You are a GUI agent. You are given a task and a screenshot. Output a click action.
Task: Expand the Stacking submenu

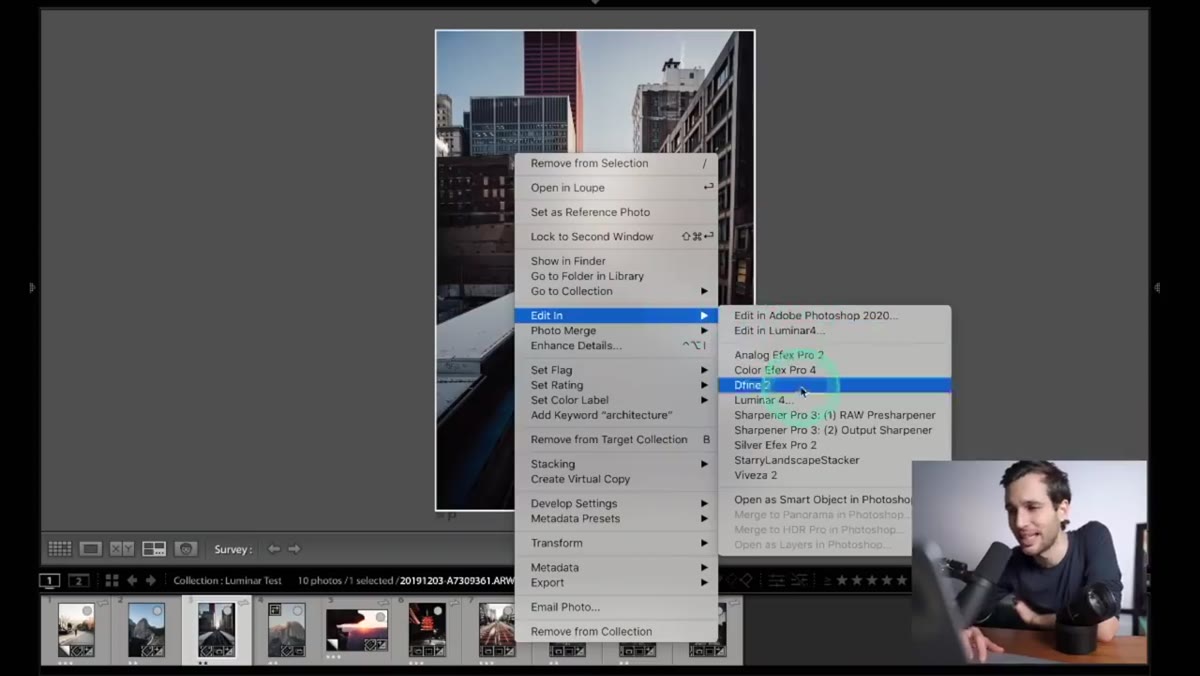pyautogui.click(x=616, y=464)
